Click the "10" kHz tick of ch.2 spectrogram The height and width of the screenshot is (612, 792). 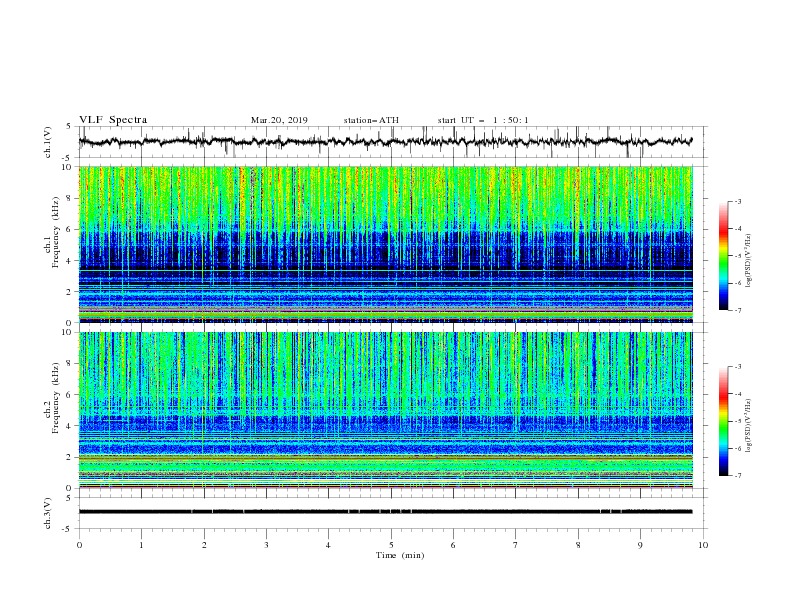coord(67,332)
